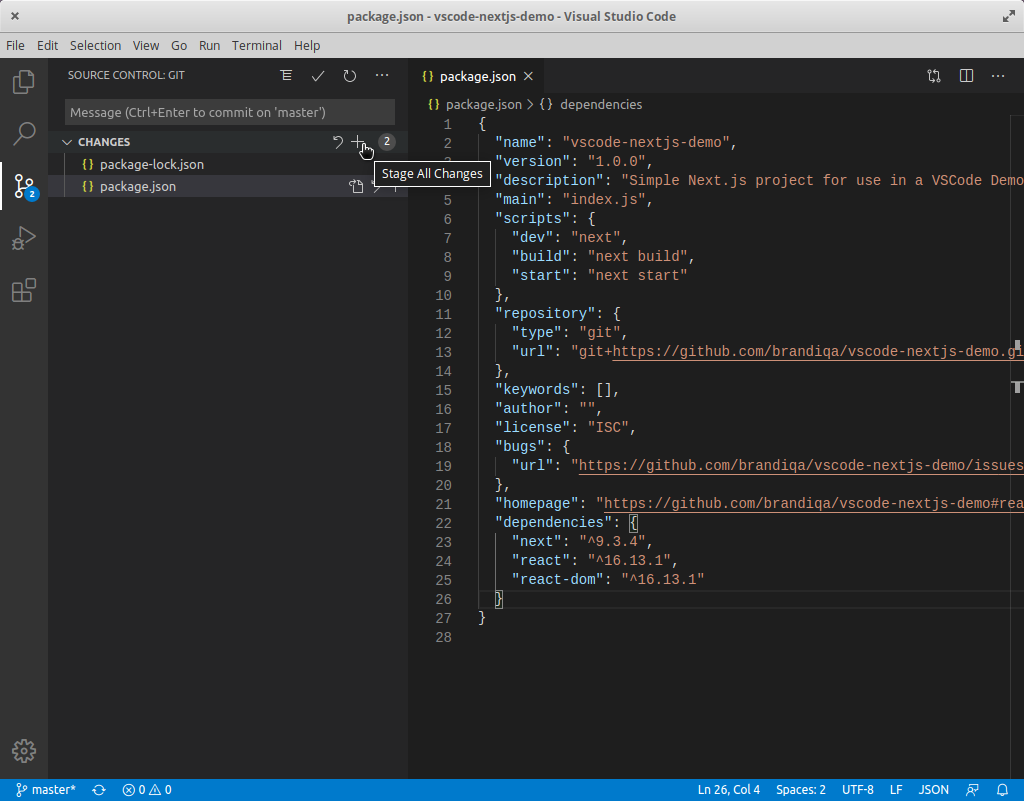Open the Explorer icon
Viewport: 1024px width, 801px height.
(x=23, y=82)
